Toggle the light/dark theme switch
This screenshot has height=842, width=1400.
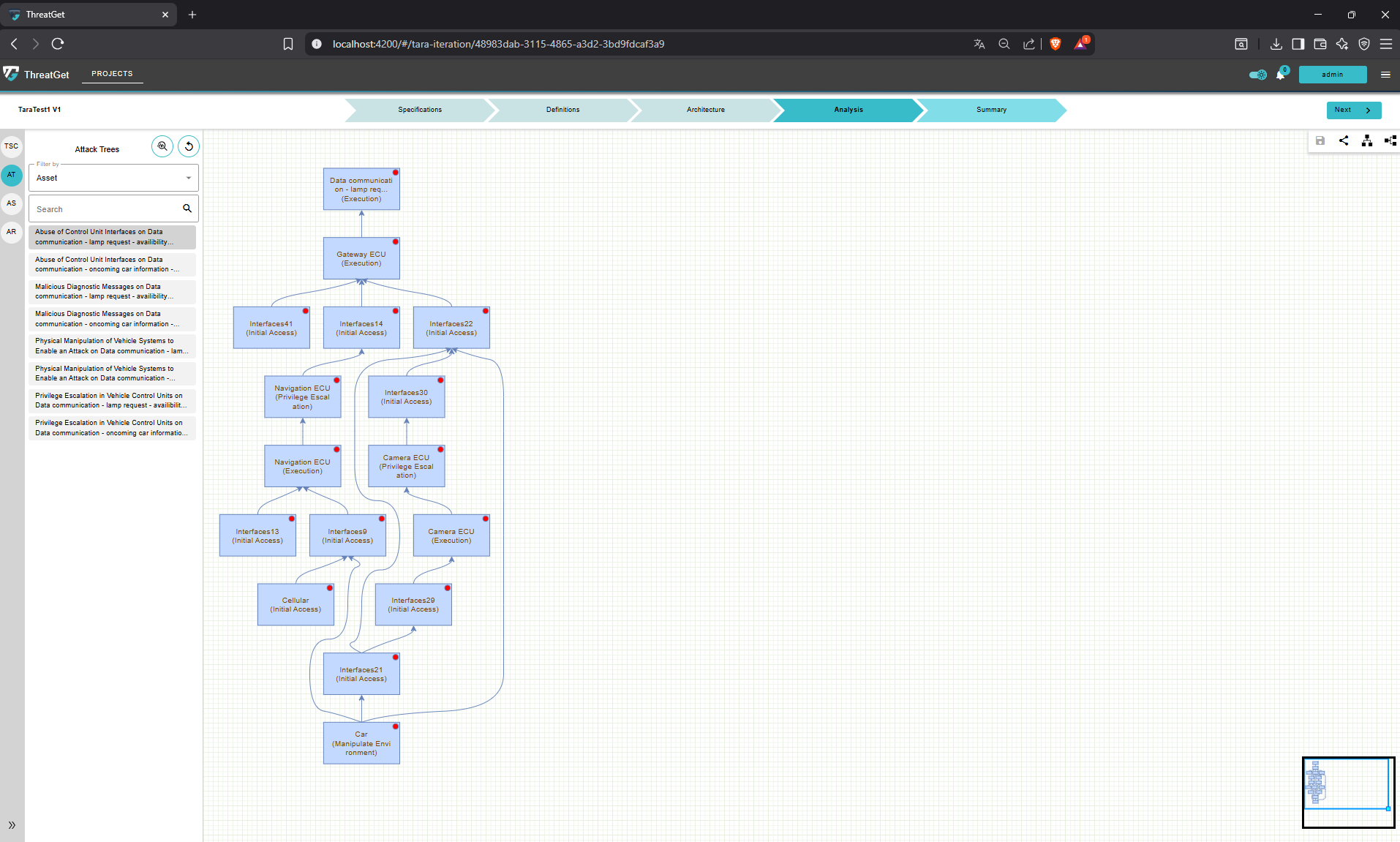coord(1258,75)
